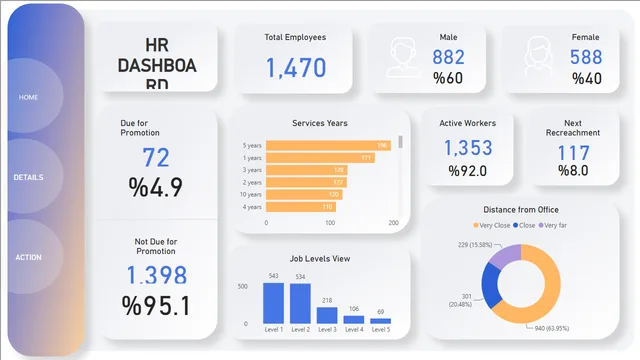
Task: Click the 543 label above Level 1
Action: (x=273, y=276)
